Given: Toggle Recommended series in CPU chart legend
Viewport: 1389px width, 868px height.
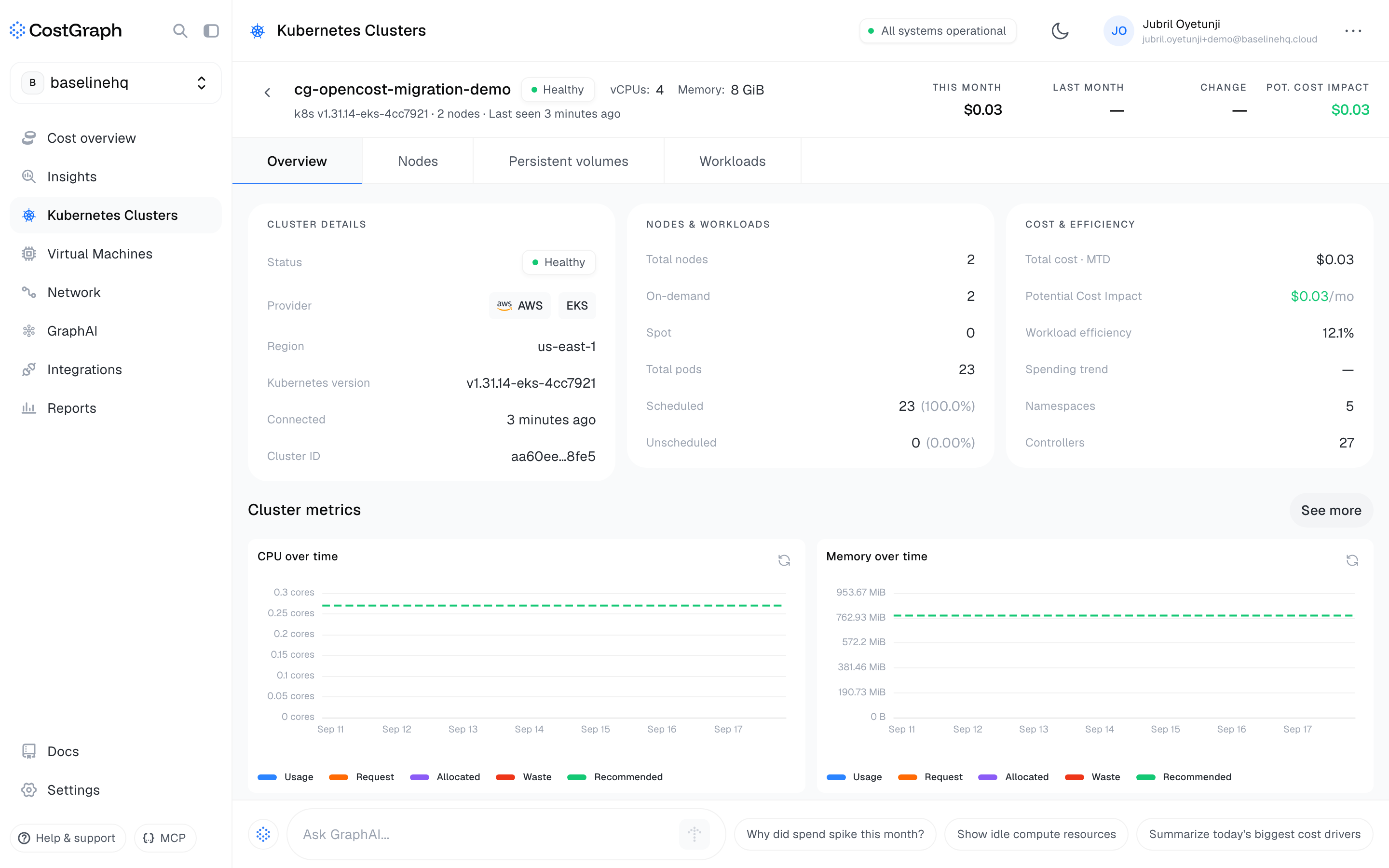Looking at the screenshot, I should tap(615, 777).
